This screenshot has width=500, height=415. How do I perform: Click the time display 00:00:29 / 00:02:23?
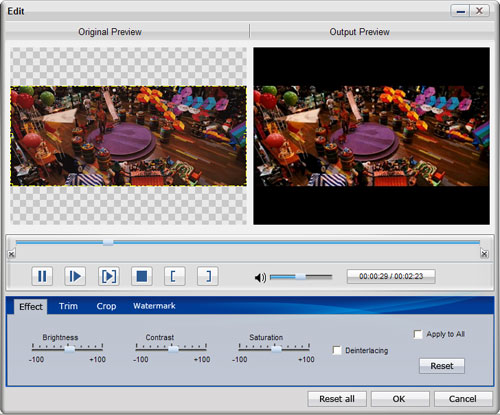pyautogui.click(x=391, y=276)
